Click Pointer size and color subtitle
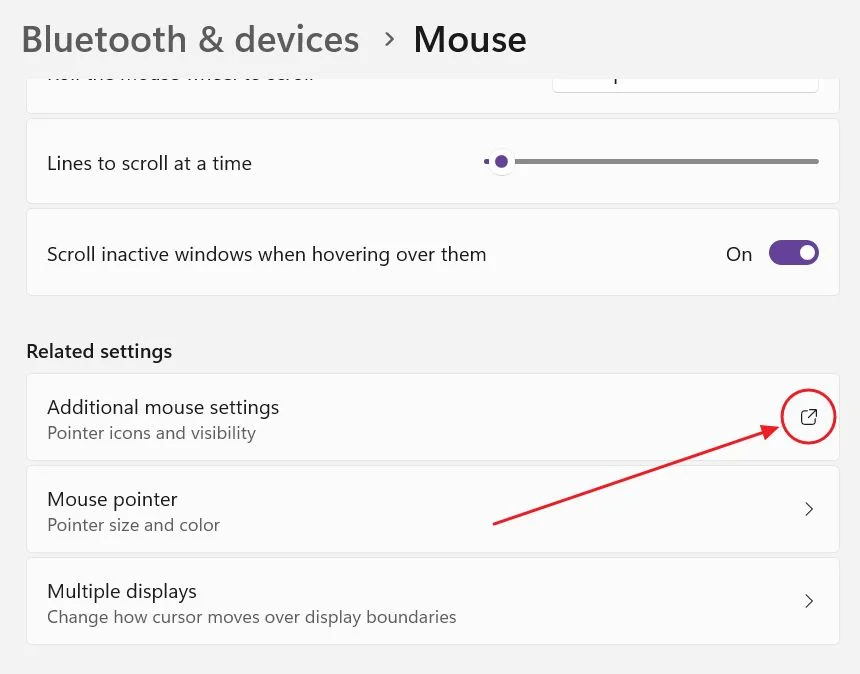This screenshot has width=860, height=674. [x=133, y=525]
